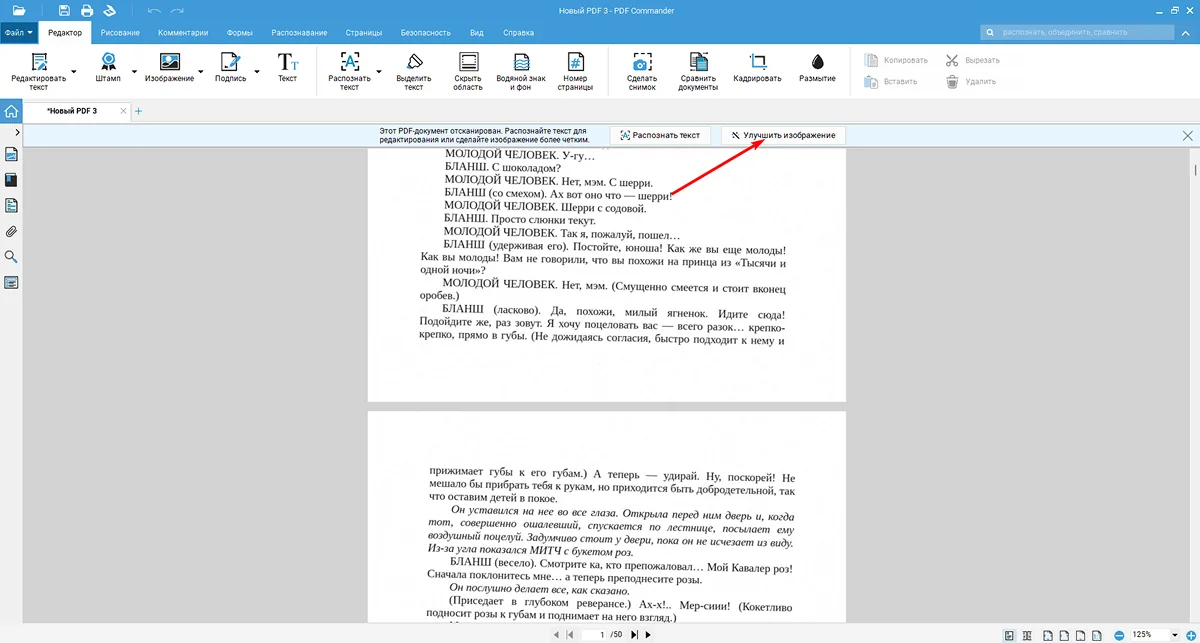Image resolution: width=1200 pixels, height=643 pixels.
Task: Undo the last action
Action: pos(153,10)
